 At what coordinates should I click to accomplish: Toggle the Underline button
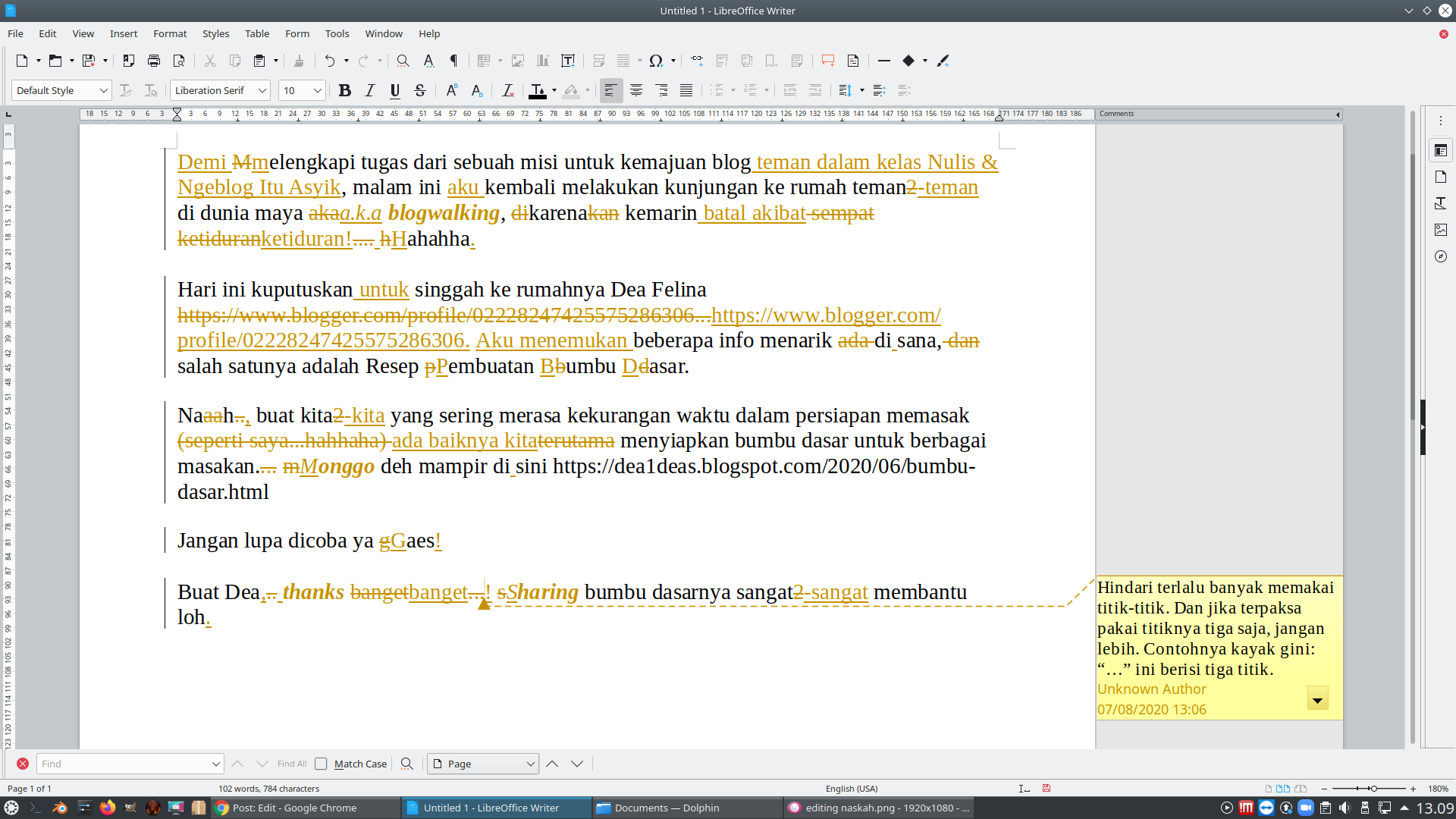(394, 90)
